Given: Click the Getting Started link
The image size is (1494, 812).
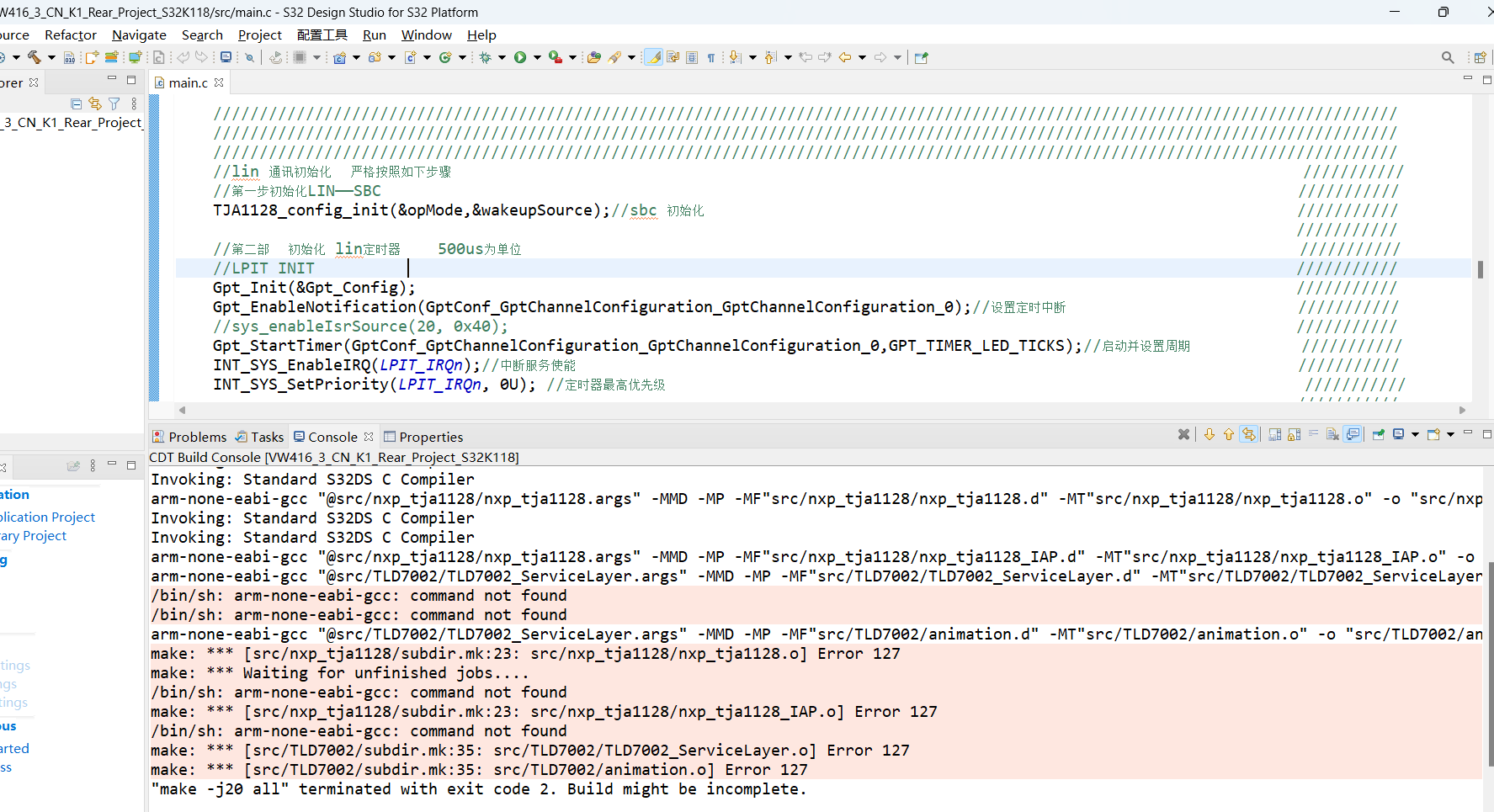Looking at the screenshot, I should (13, 747).
